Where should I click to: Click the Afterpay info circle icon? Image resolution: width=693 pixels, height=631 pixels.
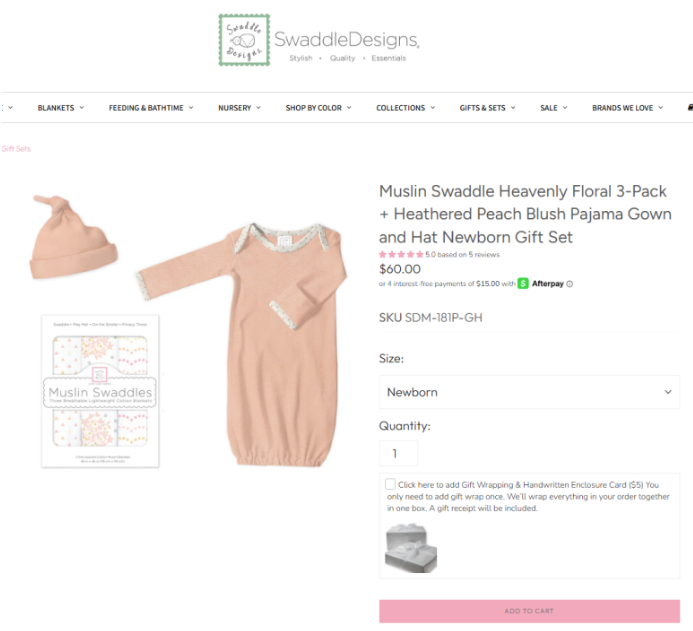[x=570, y=284]
